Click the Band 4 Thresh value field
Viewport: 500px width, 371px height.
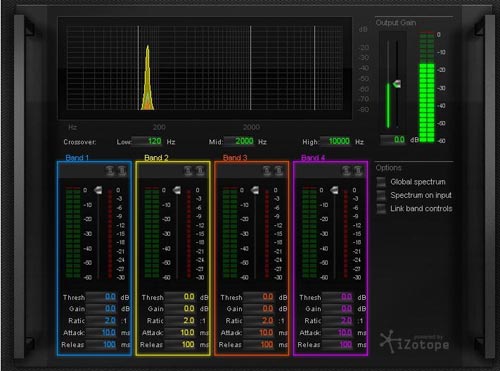pos(337,297)
